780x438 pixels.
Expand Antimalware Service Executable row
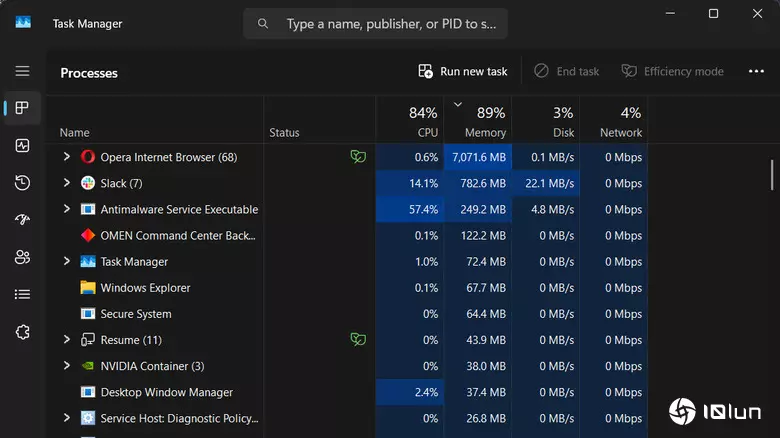67,209
